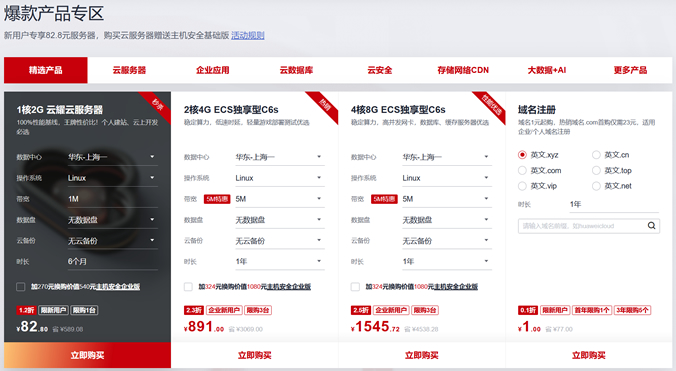
Task: Open 主机安全企业版 link in 4核8G card
Action: [456, 287]
